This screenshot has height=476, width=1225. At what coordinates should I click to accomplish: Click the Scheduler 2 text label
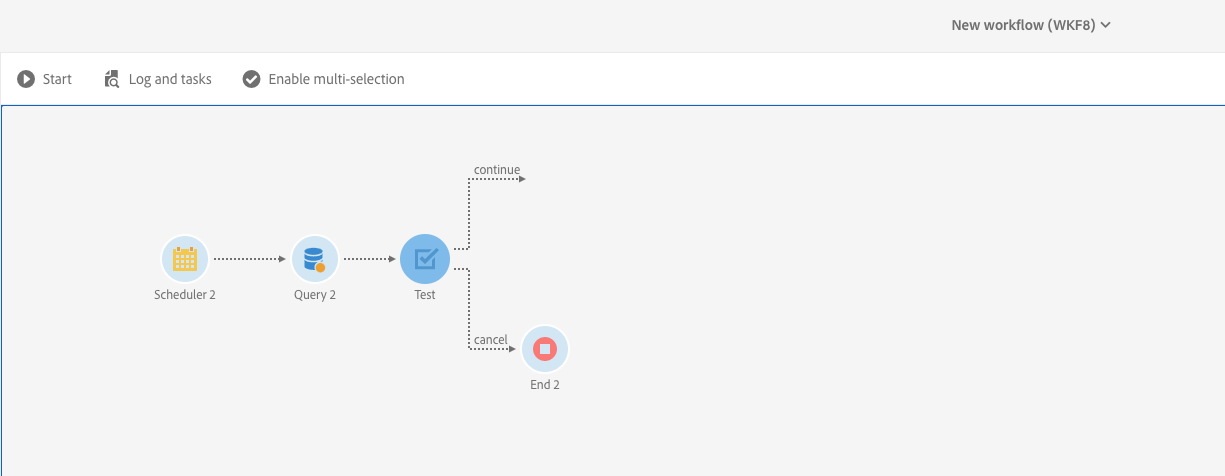[x=185, y=295]
